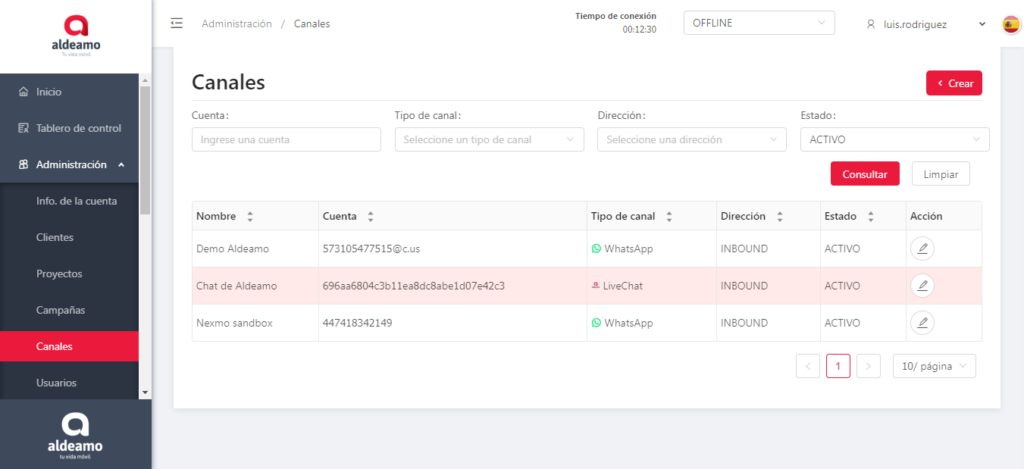Open the Dirección filter dropdown
This screenshot has height=469, width=1024.
tap(692, 140)
